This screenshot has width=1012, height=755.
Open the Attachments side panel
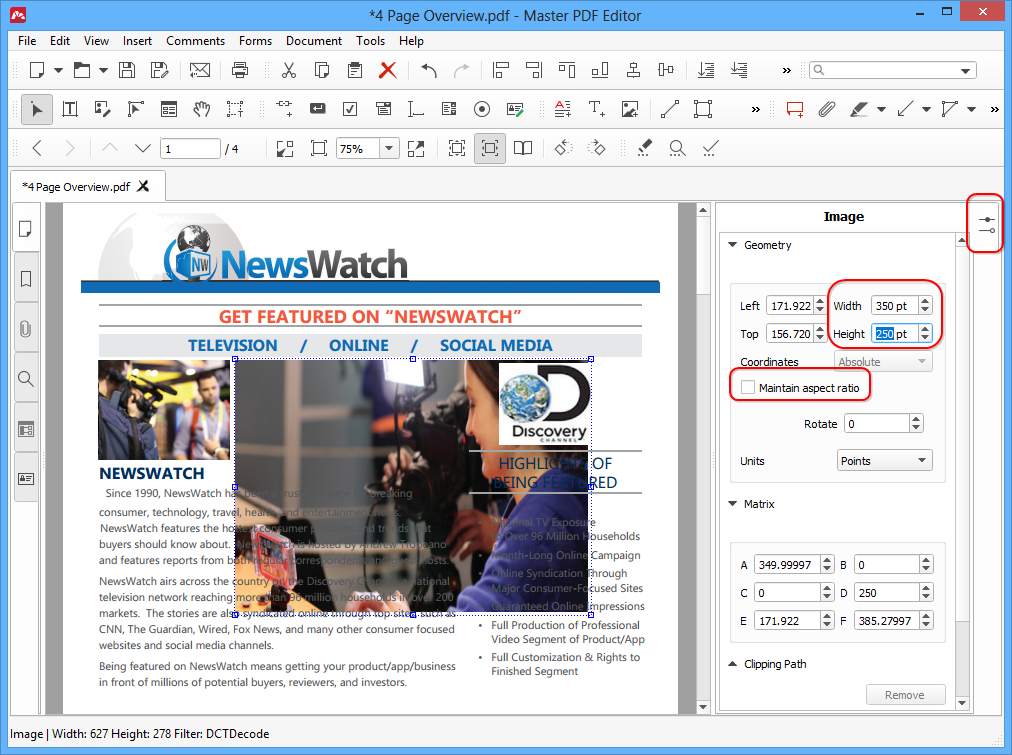coord(26,329)
